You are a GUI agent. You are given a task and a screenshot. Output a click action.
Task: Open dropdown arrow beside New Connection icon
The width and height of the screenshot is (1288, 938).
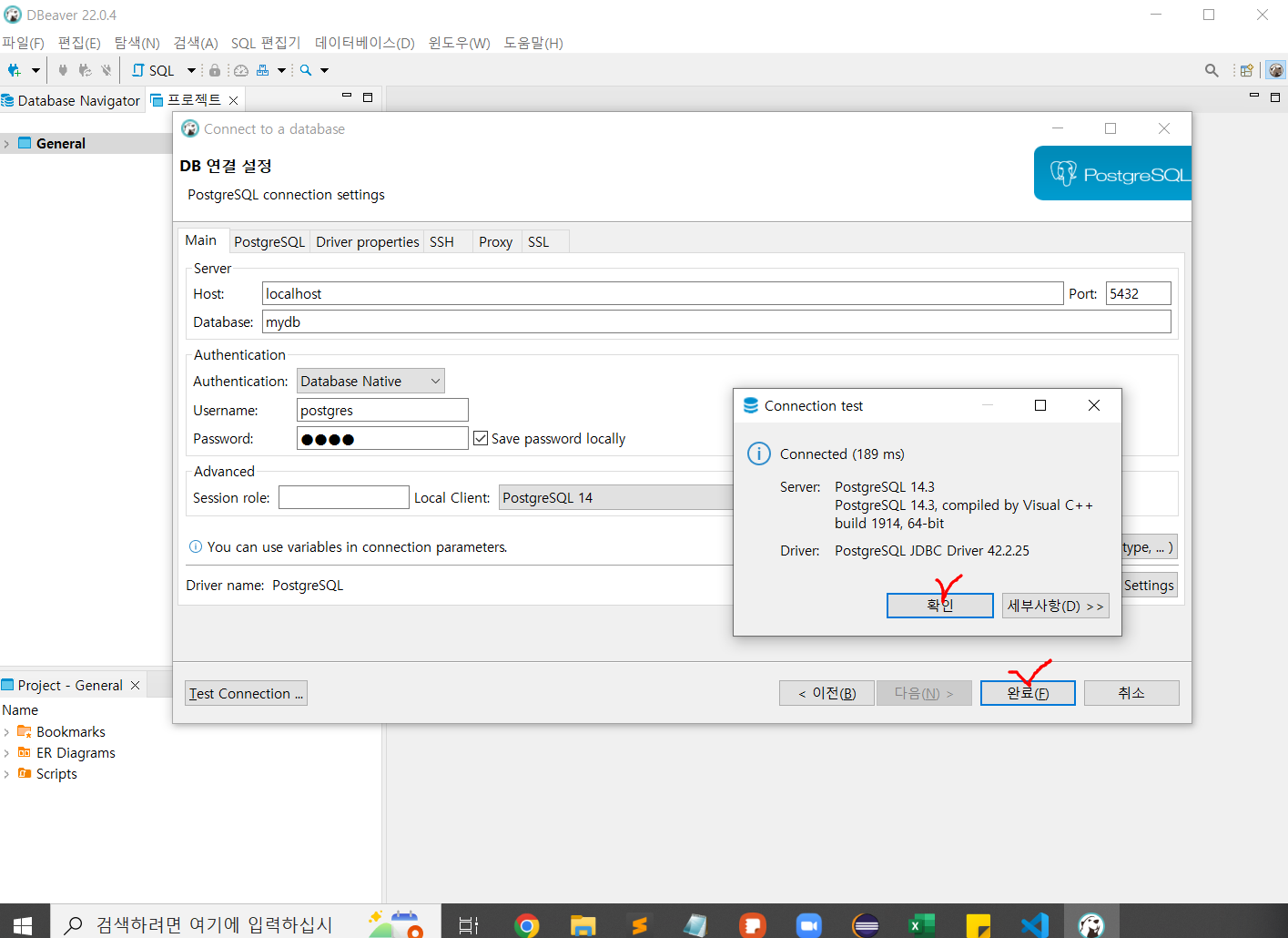(x=35, y=70)
